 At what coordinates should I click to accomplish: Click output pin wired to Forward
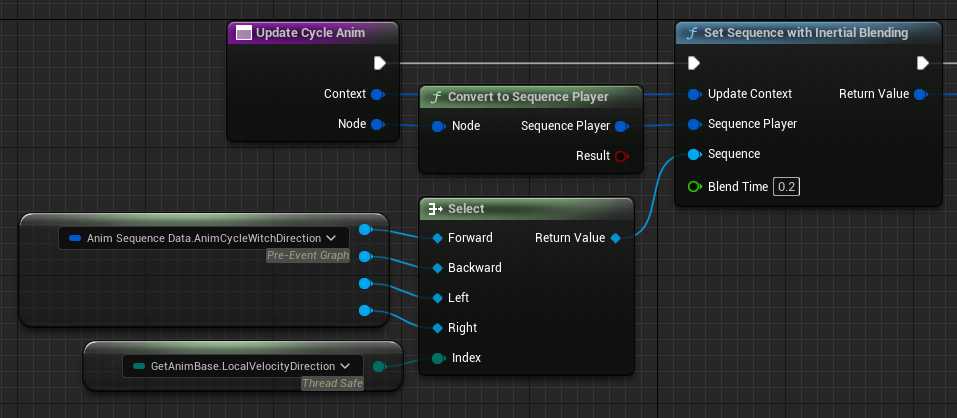coord(365,229)
